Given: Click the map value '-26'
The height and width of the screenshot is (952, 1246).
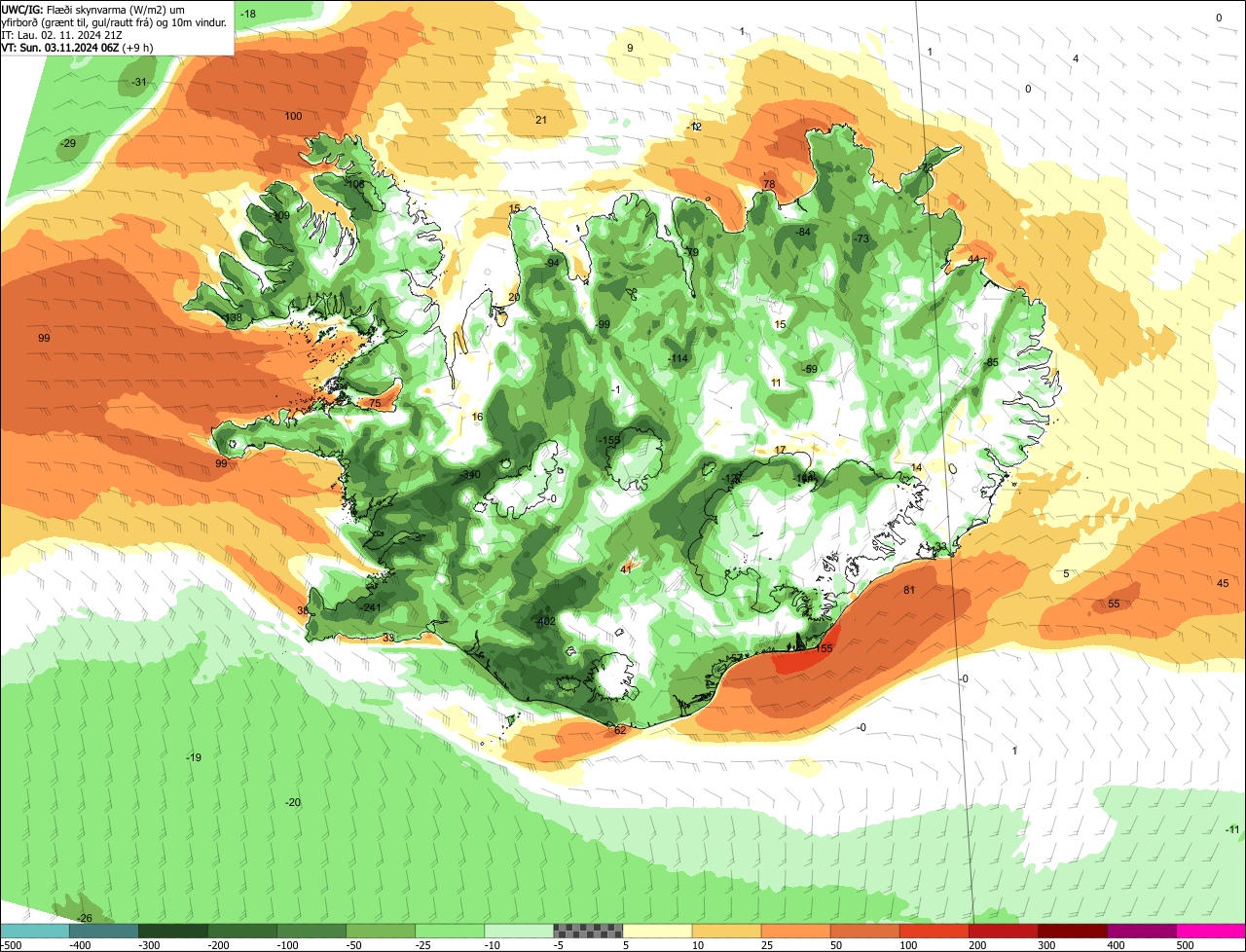Looking at the screenshot, I should click(x=84, y=919).
